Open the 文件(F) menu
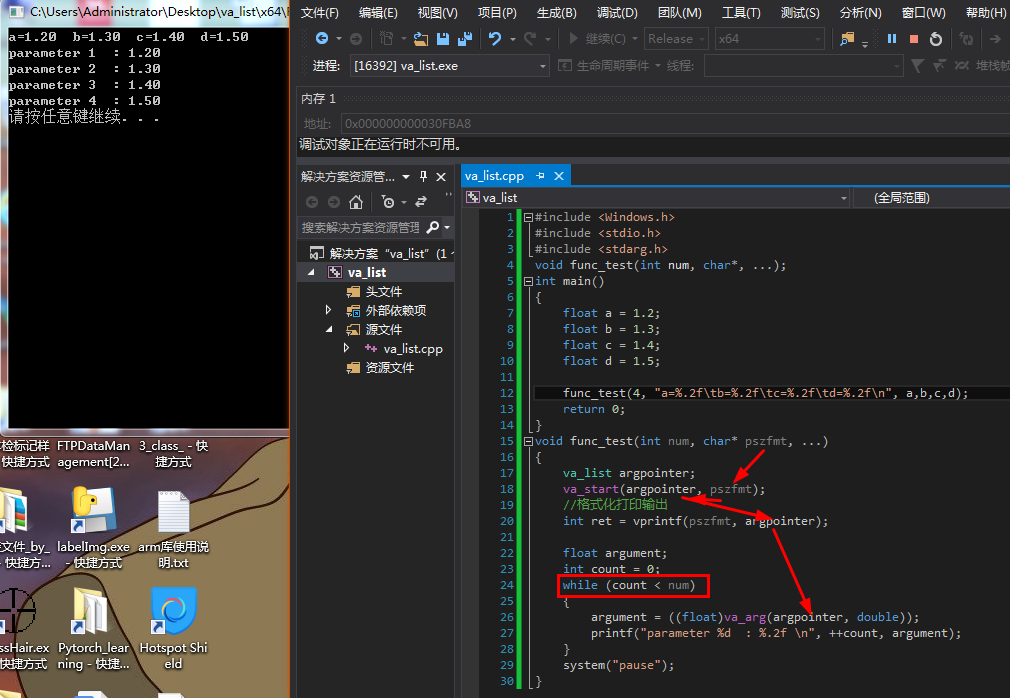The width and height of the screenshot is (1010, 698). [320, 13]
